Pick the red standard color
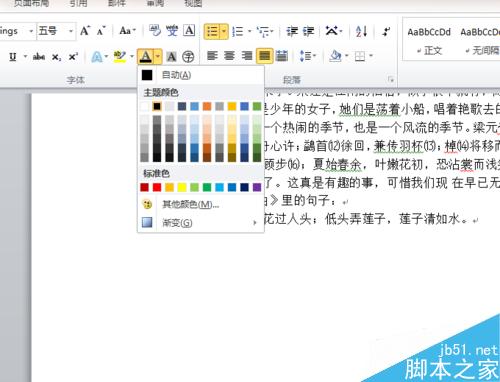 [x=157, y=187]
